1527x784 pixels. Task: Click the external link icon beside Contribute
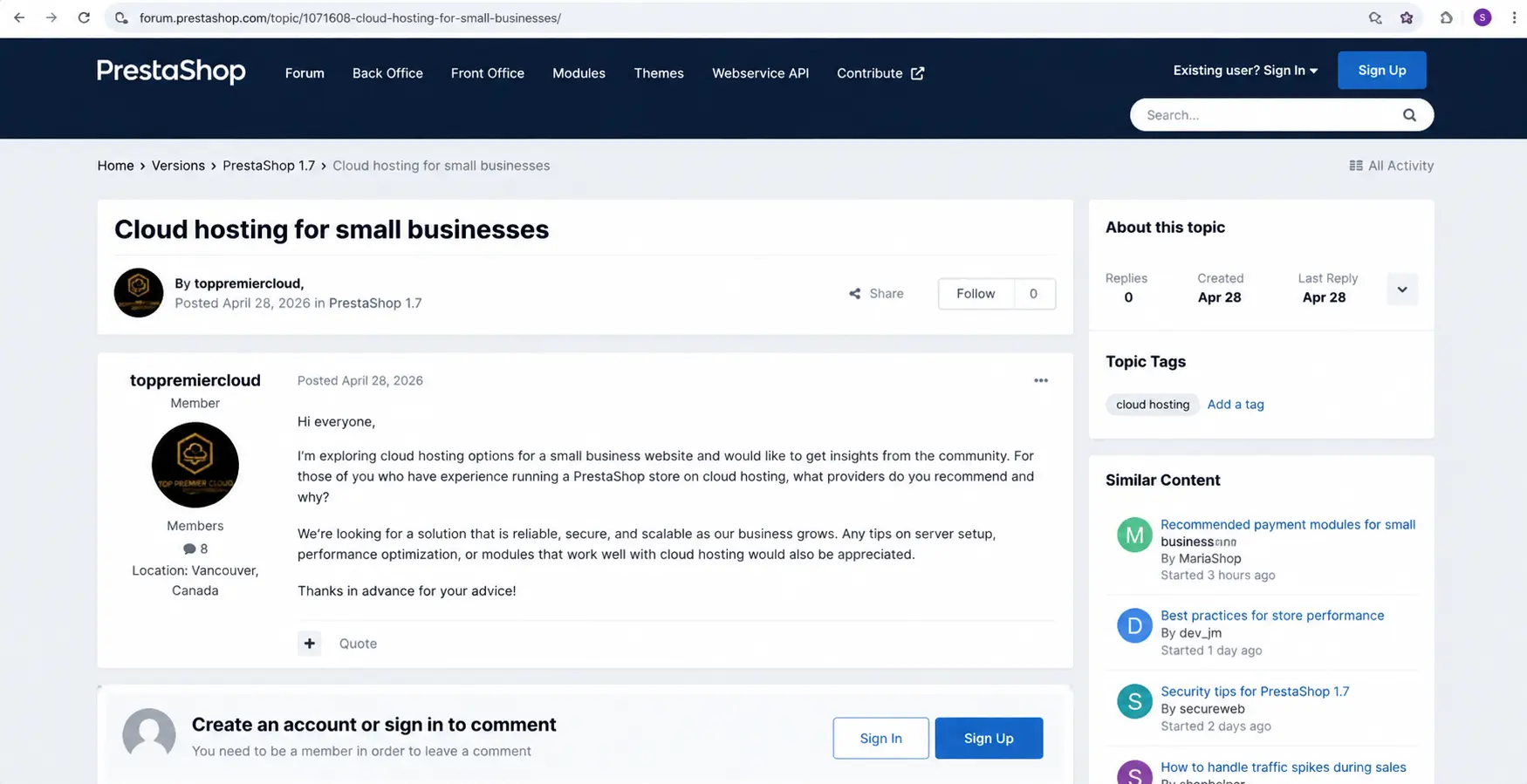[x=918, y=73]
